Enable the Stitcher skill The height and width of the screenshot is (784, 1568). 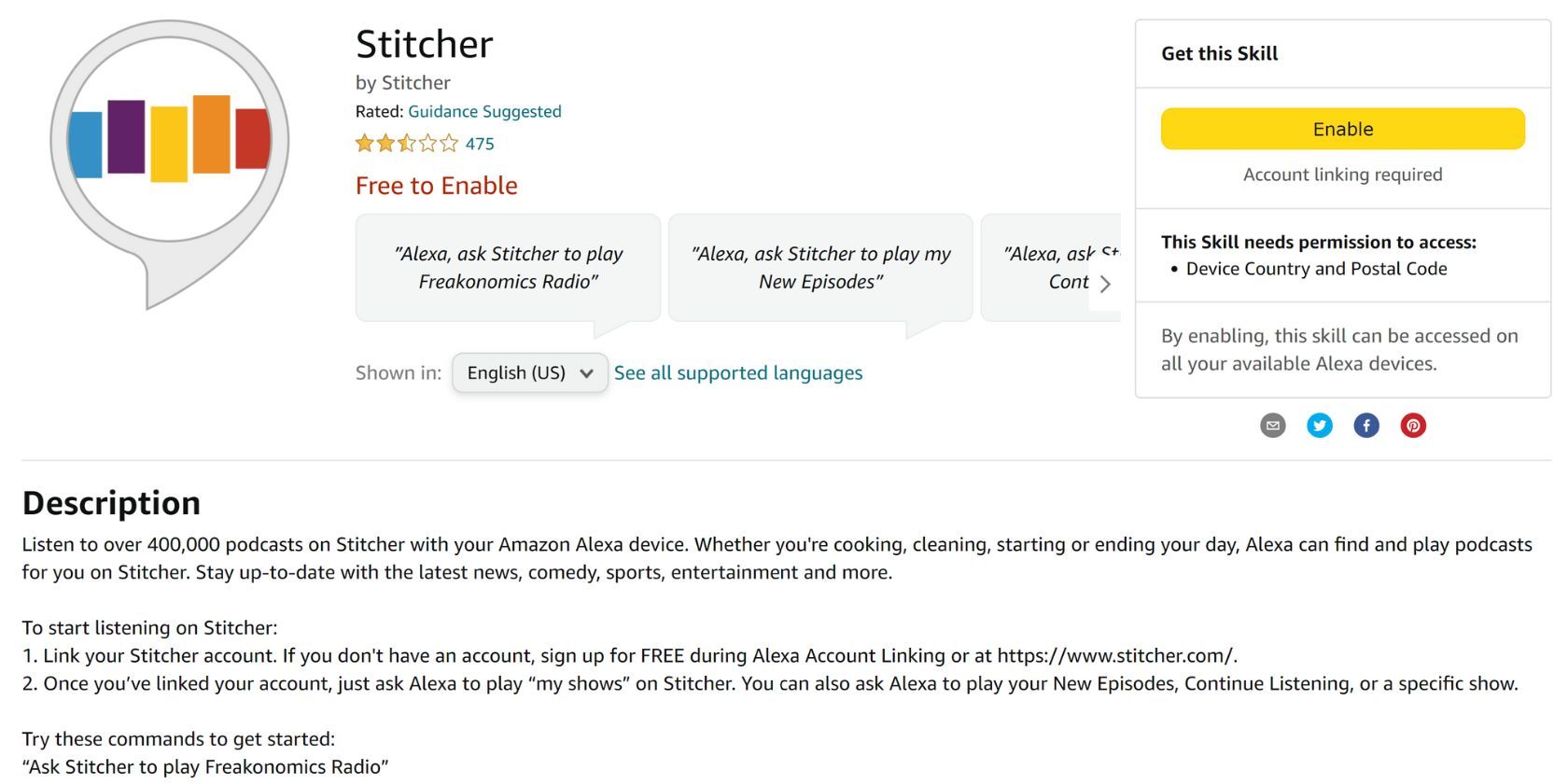click(x=1341, y=128)
